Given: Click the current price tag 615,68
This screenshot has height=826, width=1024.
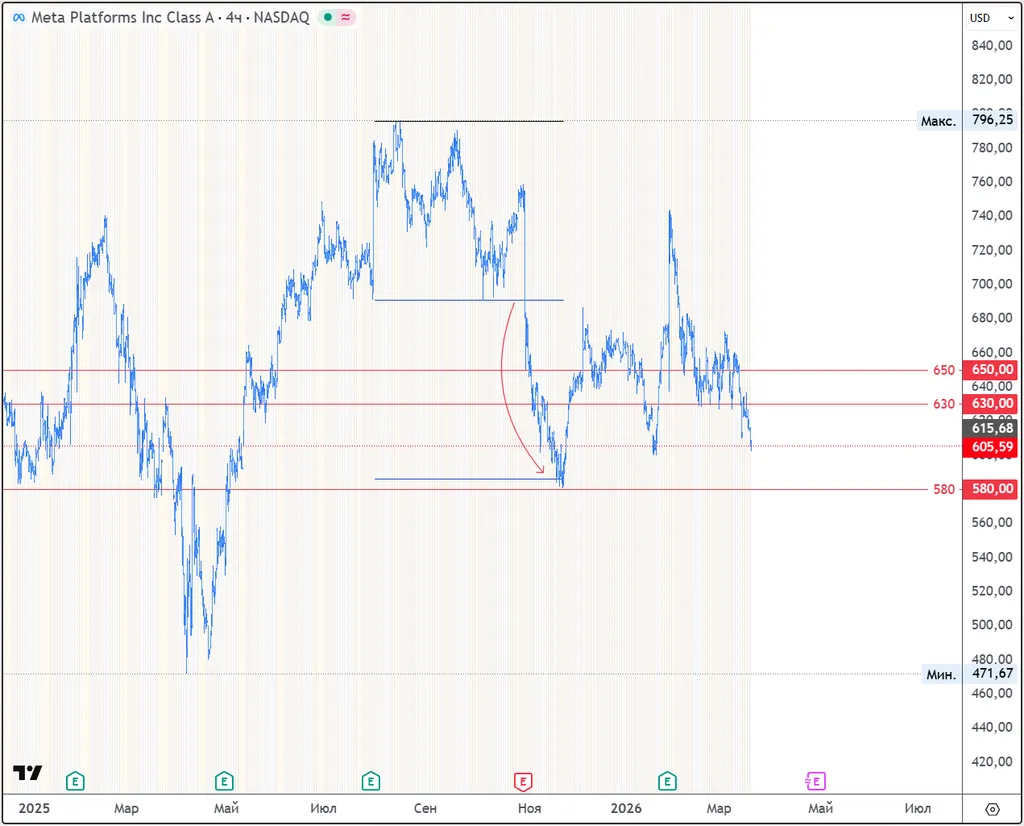Looking at the screenshot, I should pyautogui.click(x=990, y=428).
